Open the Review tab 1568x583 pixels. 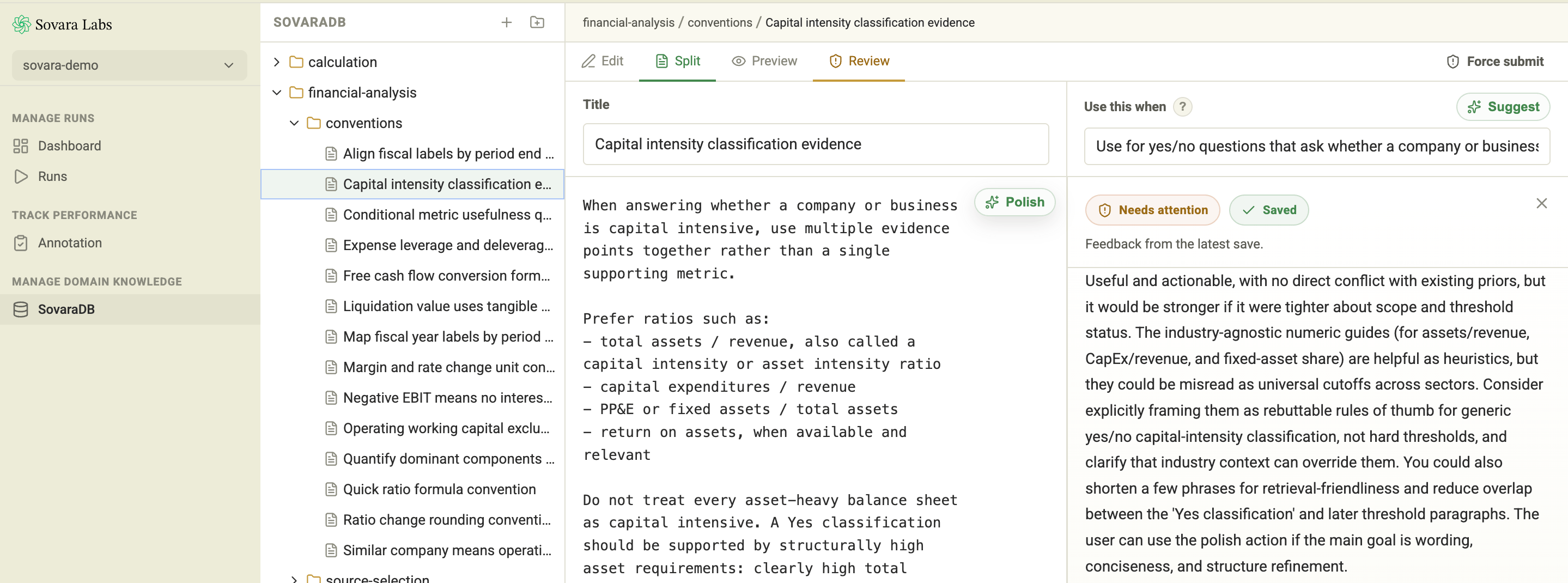point(858,61)
